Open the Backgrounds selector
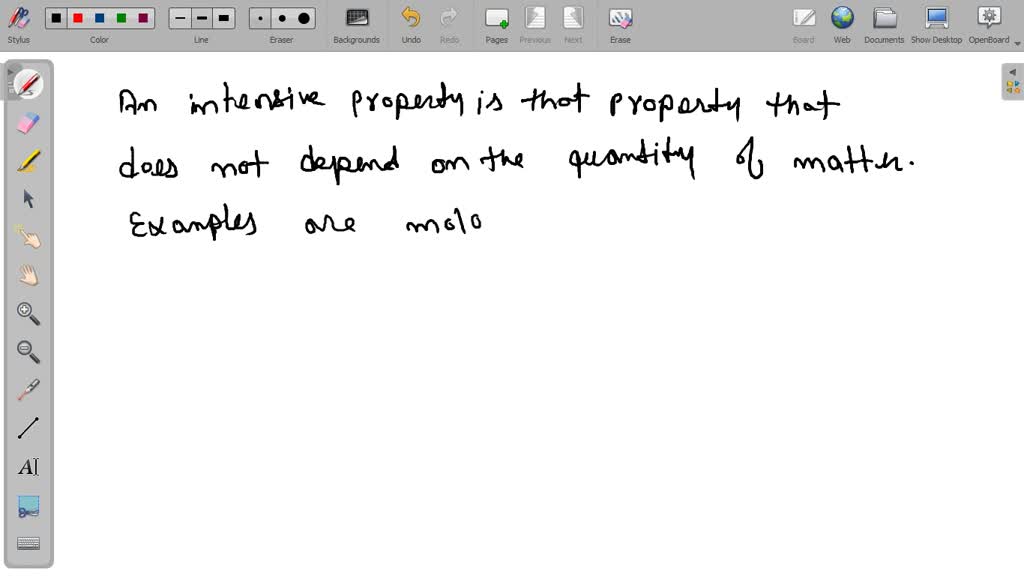Screen dimensions: 1024x576 [356, 24]
